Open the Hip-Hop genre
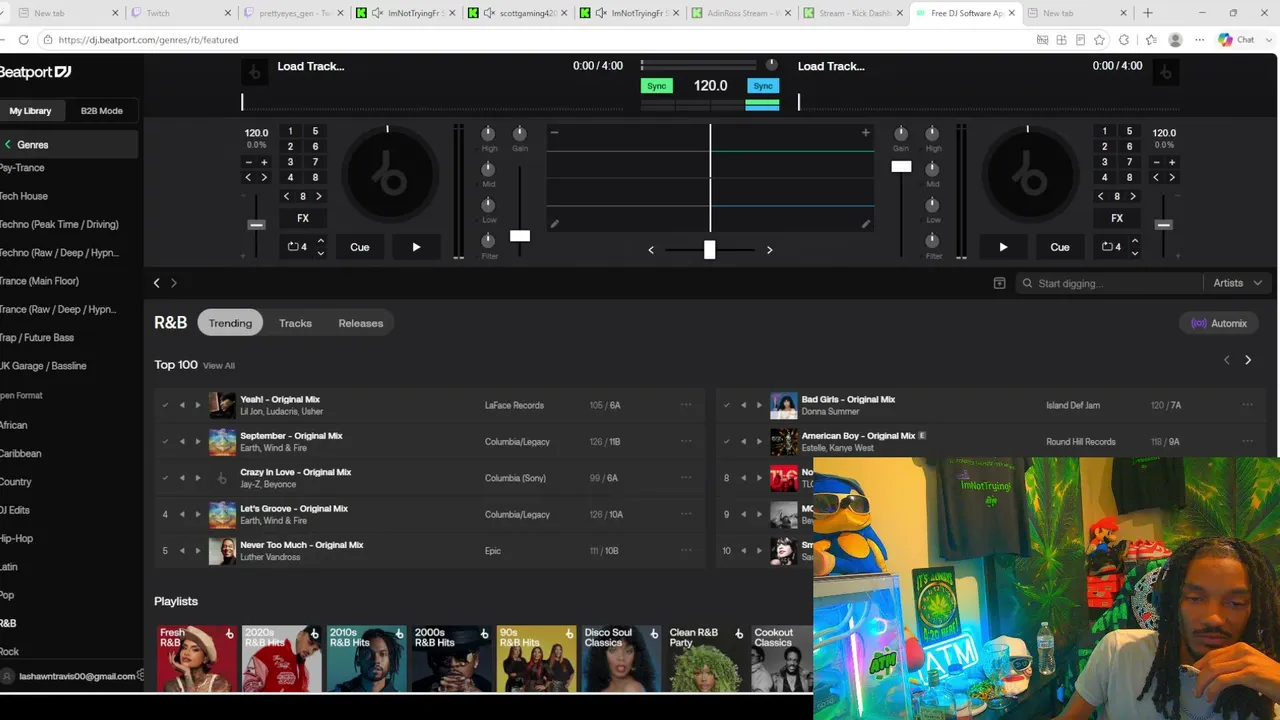The height and width of the screenshot is (720, 1280). pyautogui.click(x=17, y=538)
